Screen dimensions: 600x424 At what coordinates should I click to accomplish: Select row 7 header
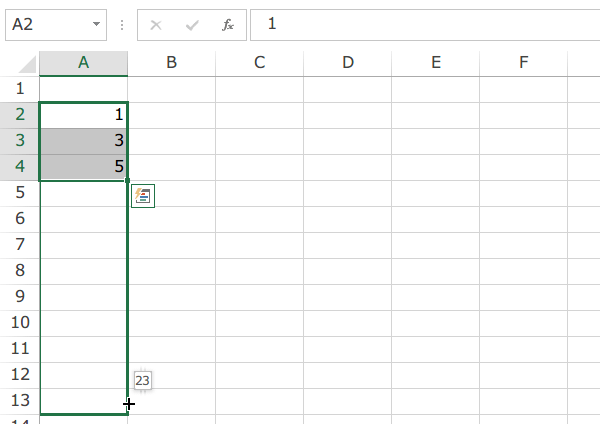(x=20, y=245)
